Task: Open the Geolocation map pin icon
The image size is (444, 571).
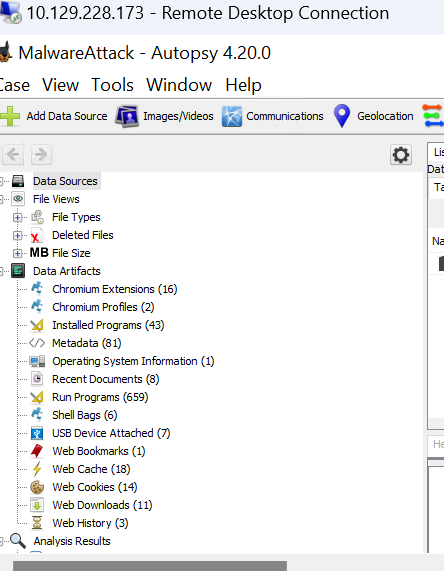Action: tap(342, 116)
